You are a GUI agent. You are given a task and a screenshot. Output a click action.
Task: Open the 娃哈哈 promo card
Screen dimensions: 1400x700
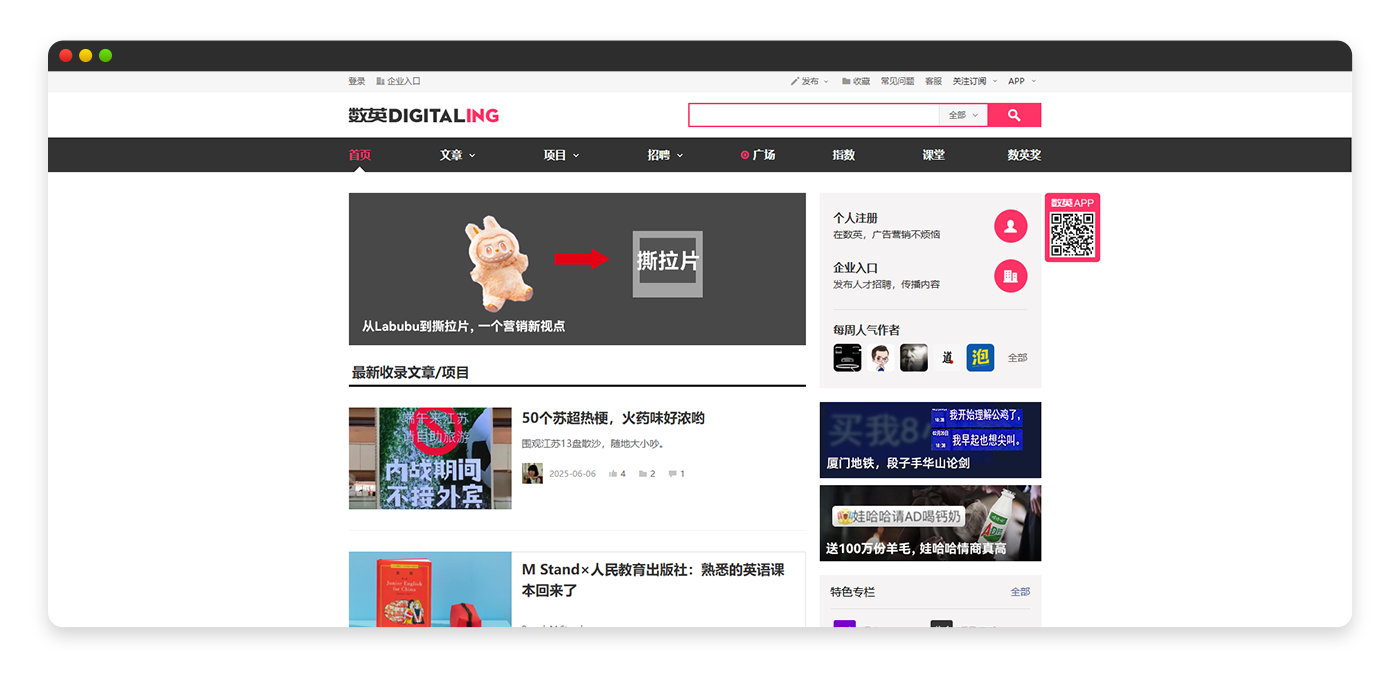pos(930,523)
